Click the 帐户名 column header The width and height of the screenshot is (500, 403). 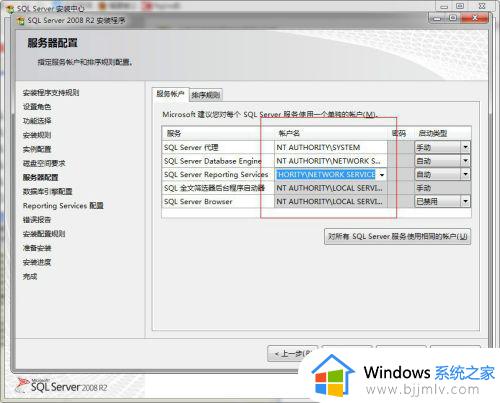tap(331, 133)
